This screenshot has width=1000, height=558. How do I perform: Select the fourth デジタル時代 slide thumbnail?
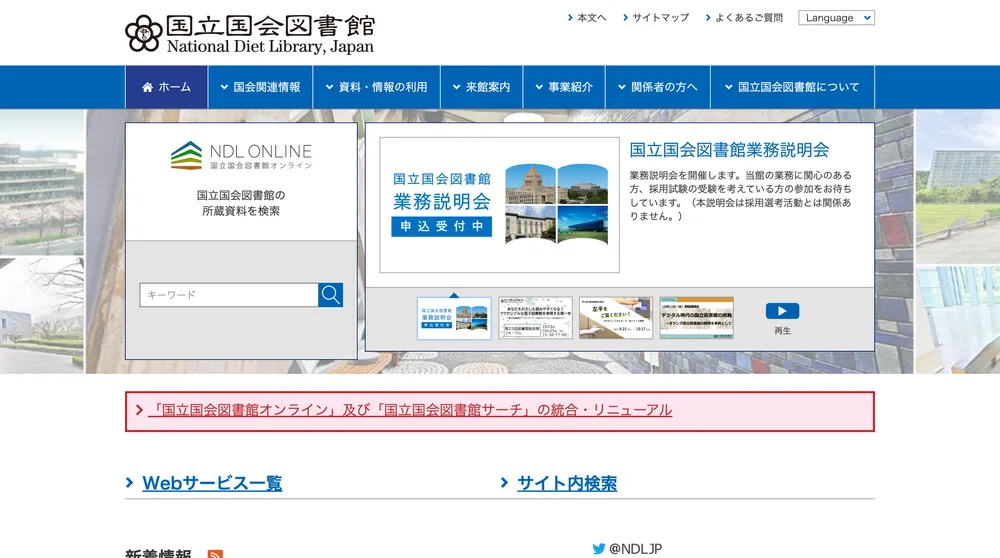click(696, 318)
